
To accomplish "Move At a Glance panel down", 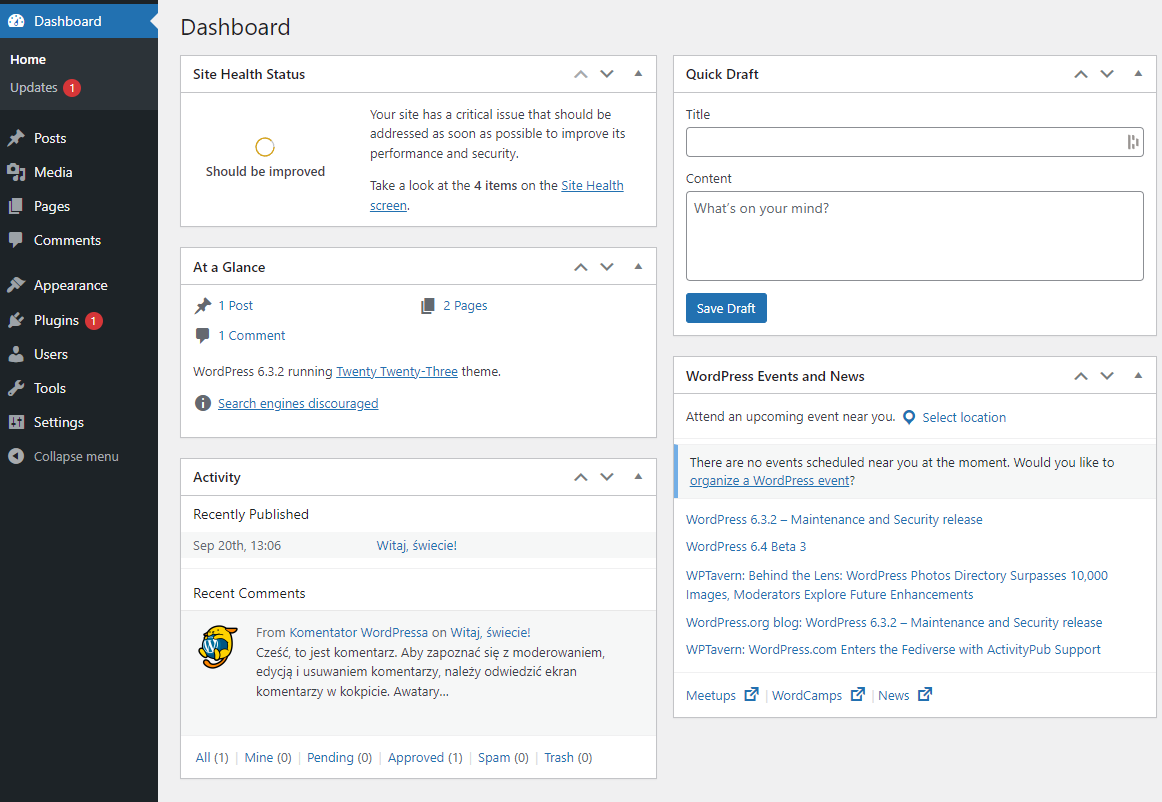I will 607,267.
